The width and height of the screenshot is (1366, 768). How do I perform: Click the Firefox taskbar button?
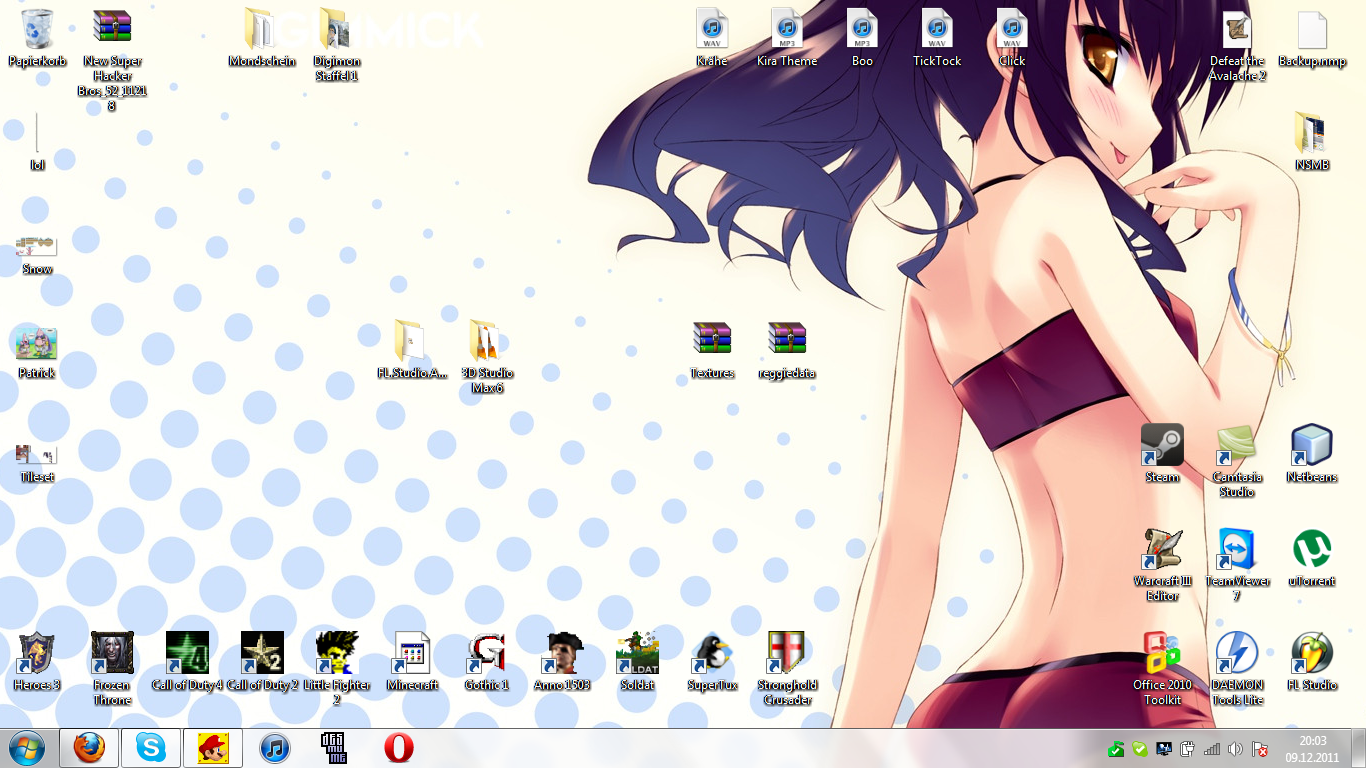tap(90, 748)
